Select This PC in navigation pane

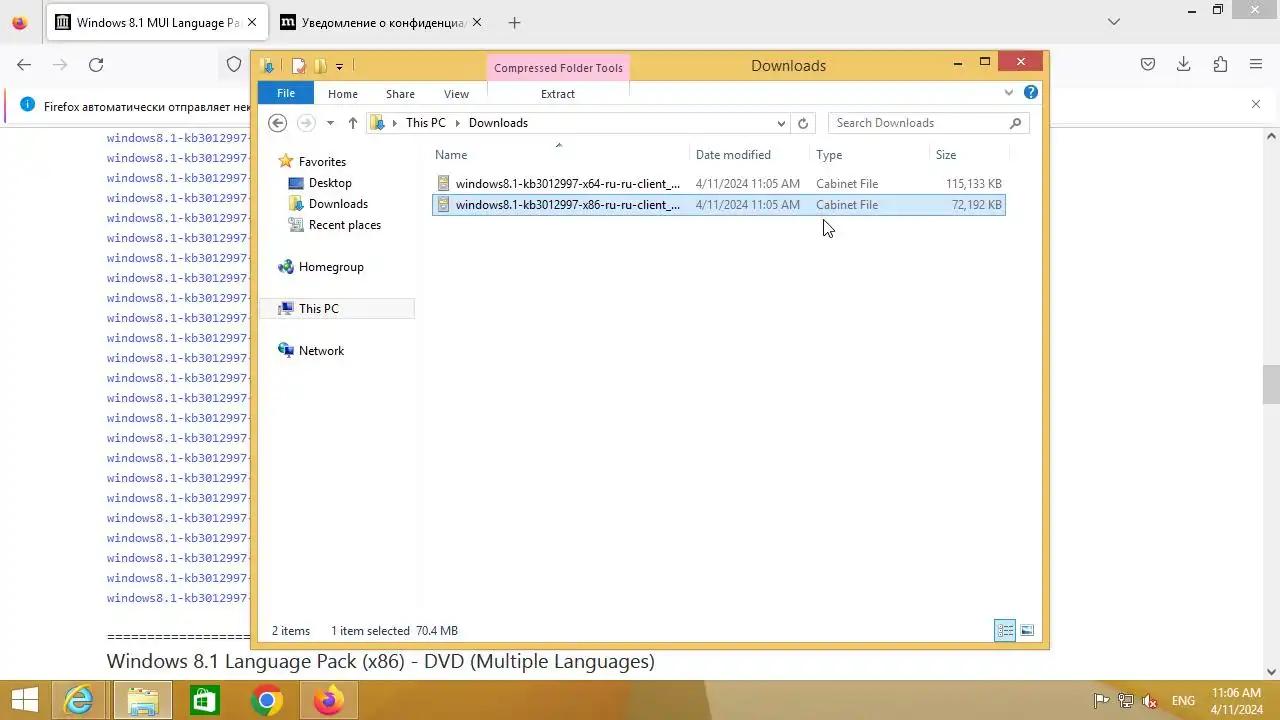[336, 309]
